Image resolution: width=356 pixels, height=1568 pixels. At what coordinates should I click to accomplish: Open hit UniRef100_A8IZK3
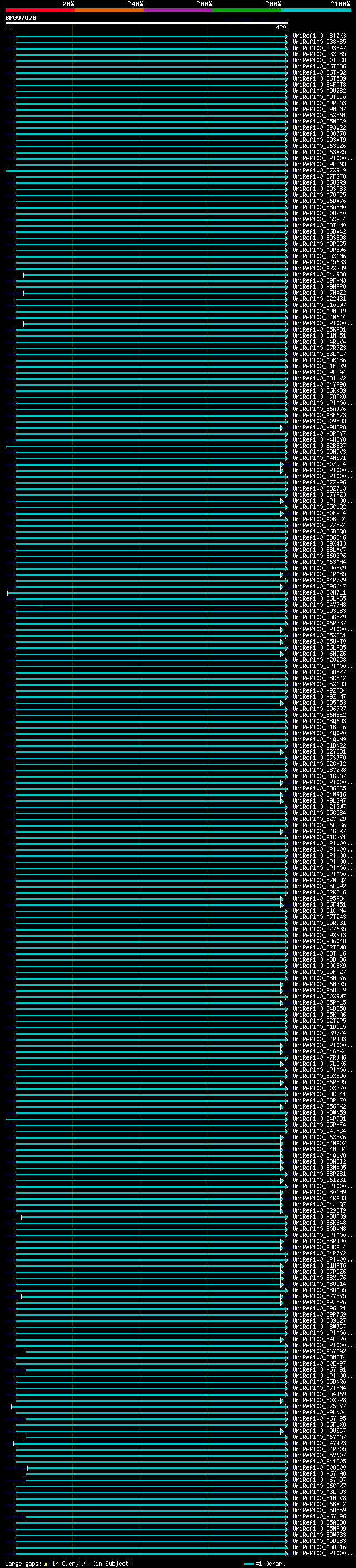[x=319, y=36]
